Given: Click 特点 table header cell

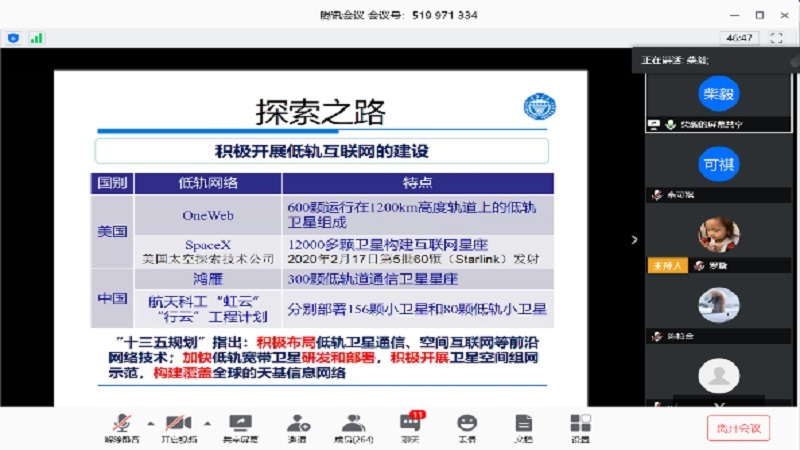Looking at the screenshot, I should [417, 183].
